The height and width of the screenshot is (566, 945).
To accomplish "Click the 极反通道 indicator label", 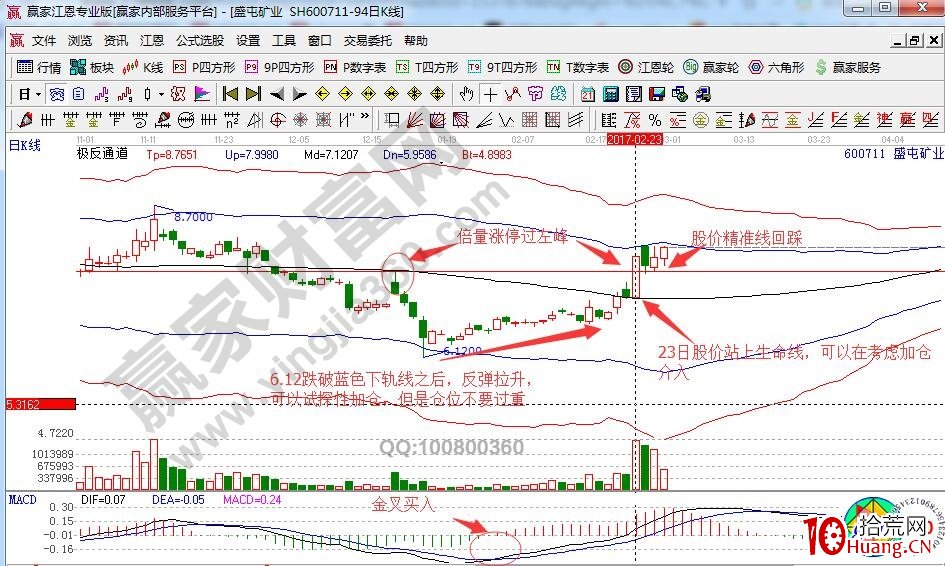I will (102, 154).
